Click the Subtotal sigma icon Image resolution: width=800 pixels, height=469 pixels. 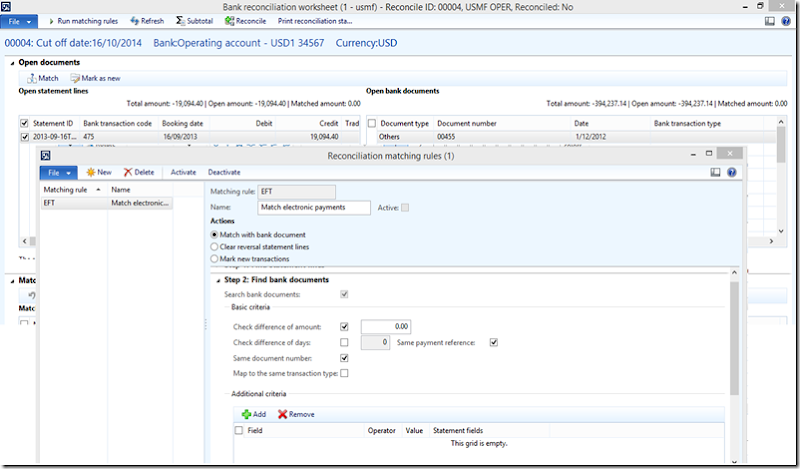pyautogui.click(x=180, y=20)
